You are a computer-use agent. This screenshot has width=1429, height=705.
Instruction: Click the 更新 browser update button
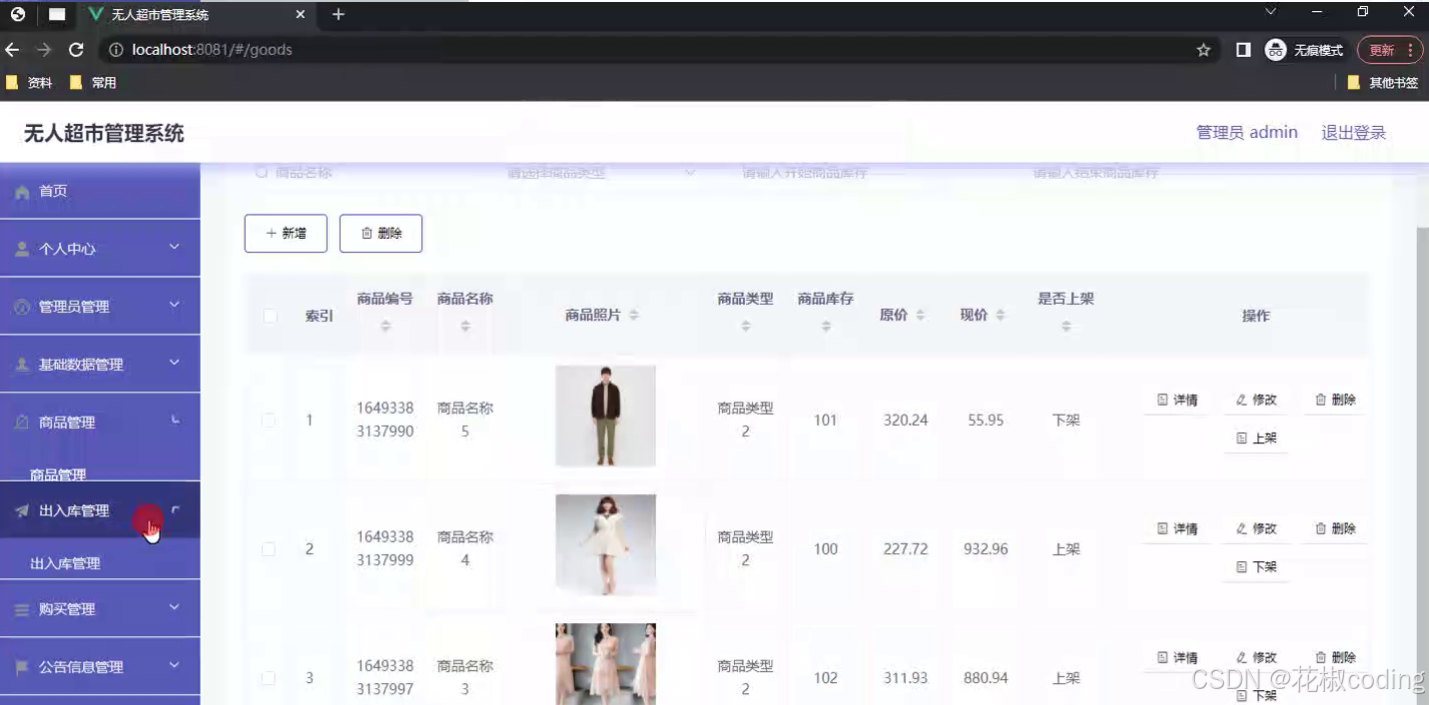(x=1390, y=50)
